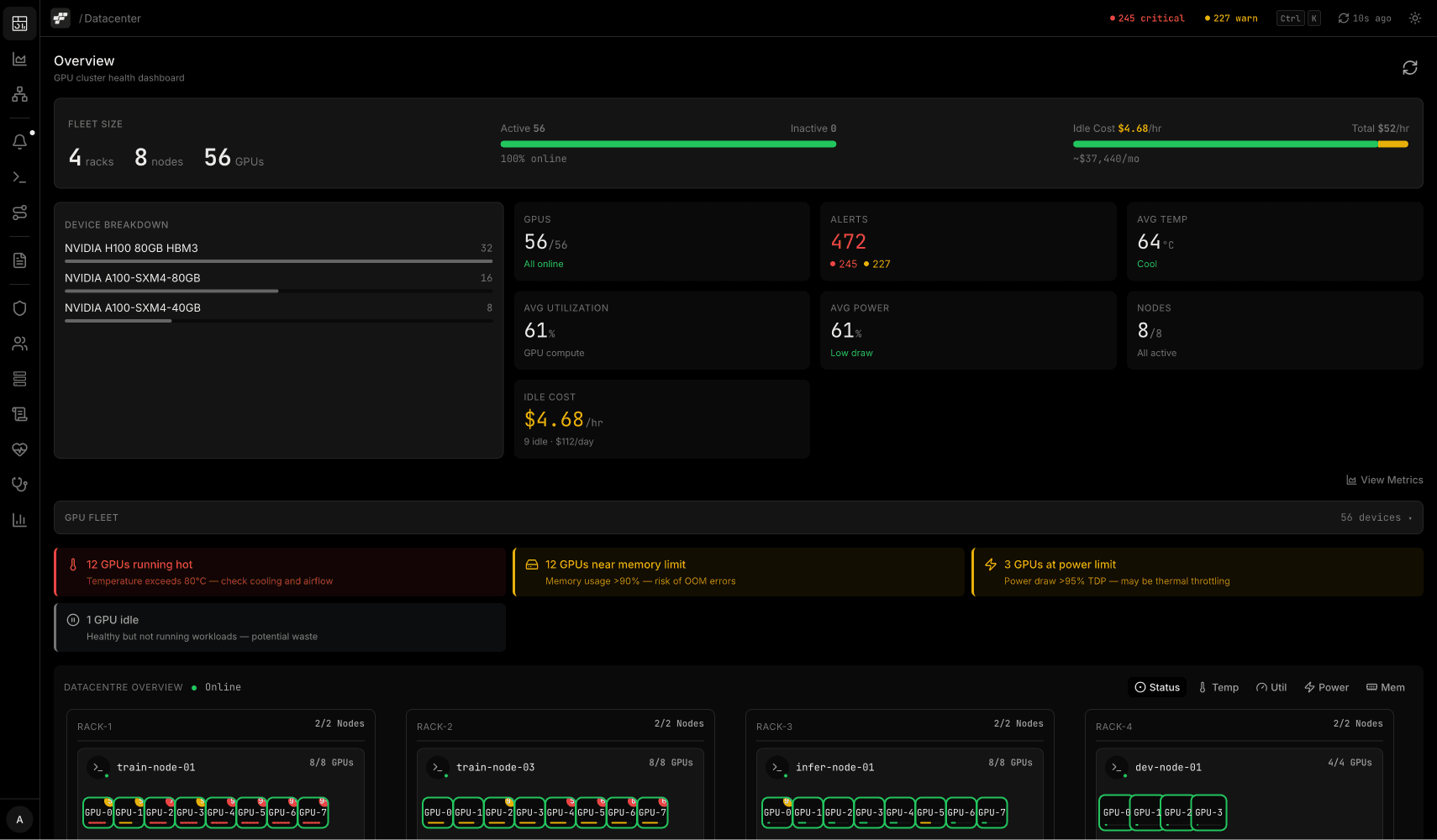Click the RACK-4 header label
This screenshot has height=840, width=1437.
pyautogui.click(x=1114, y=727)
